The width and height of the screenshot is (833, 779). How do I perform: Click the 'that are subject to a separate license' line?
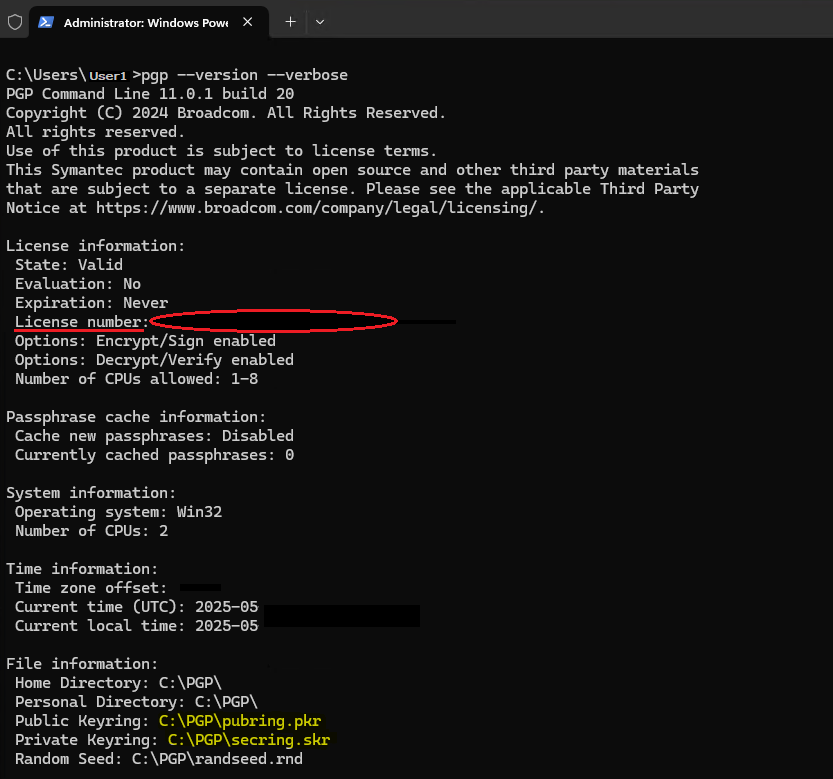(352, 189)
